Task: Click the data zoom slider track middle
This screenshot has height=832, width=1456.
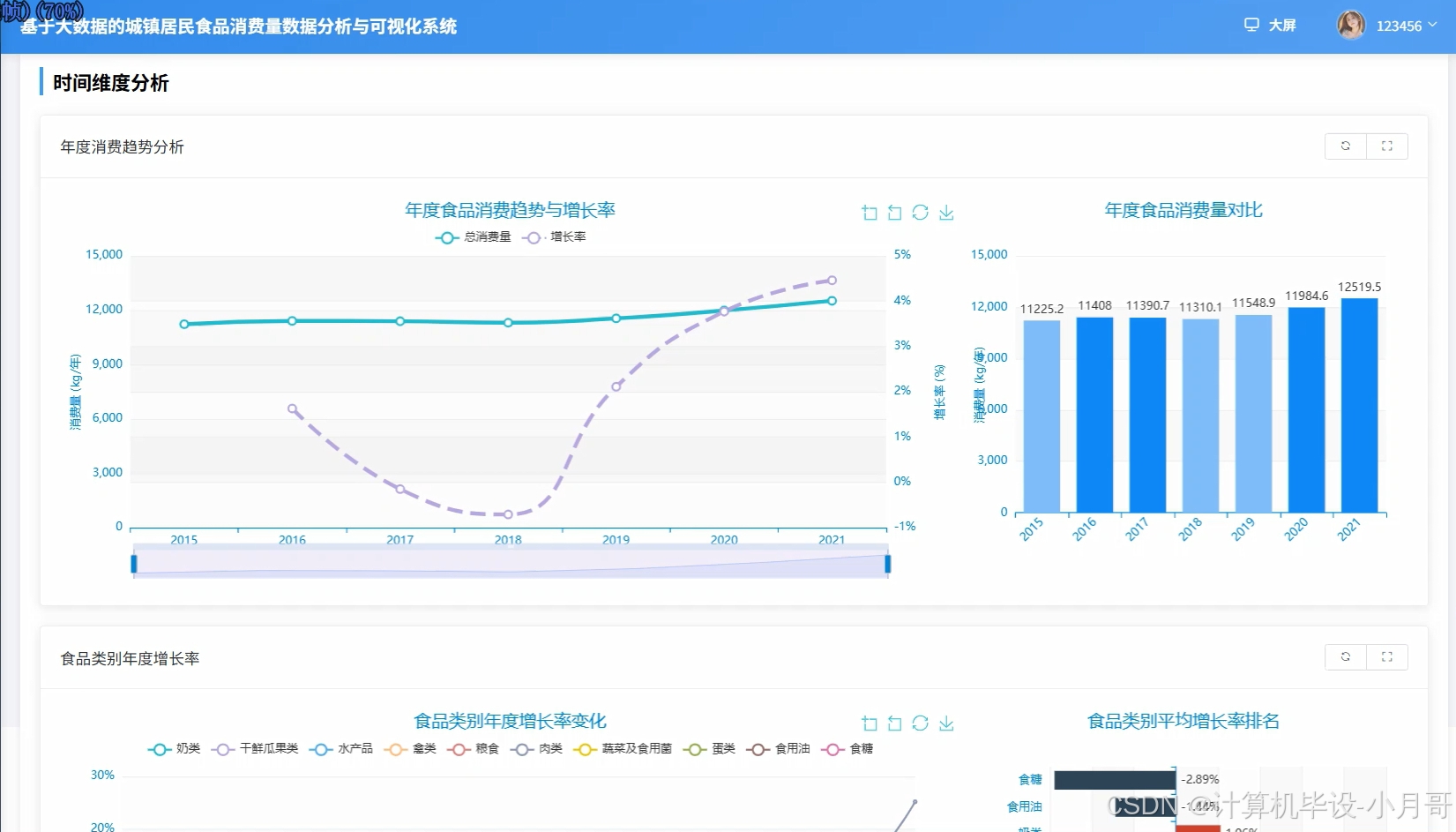Action: (511, 564)
